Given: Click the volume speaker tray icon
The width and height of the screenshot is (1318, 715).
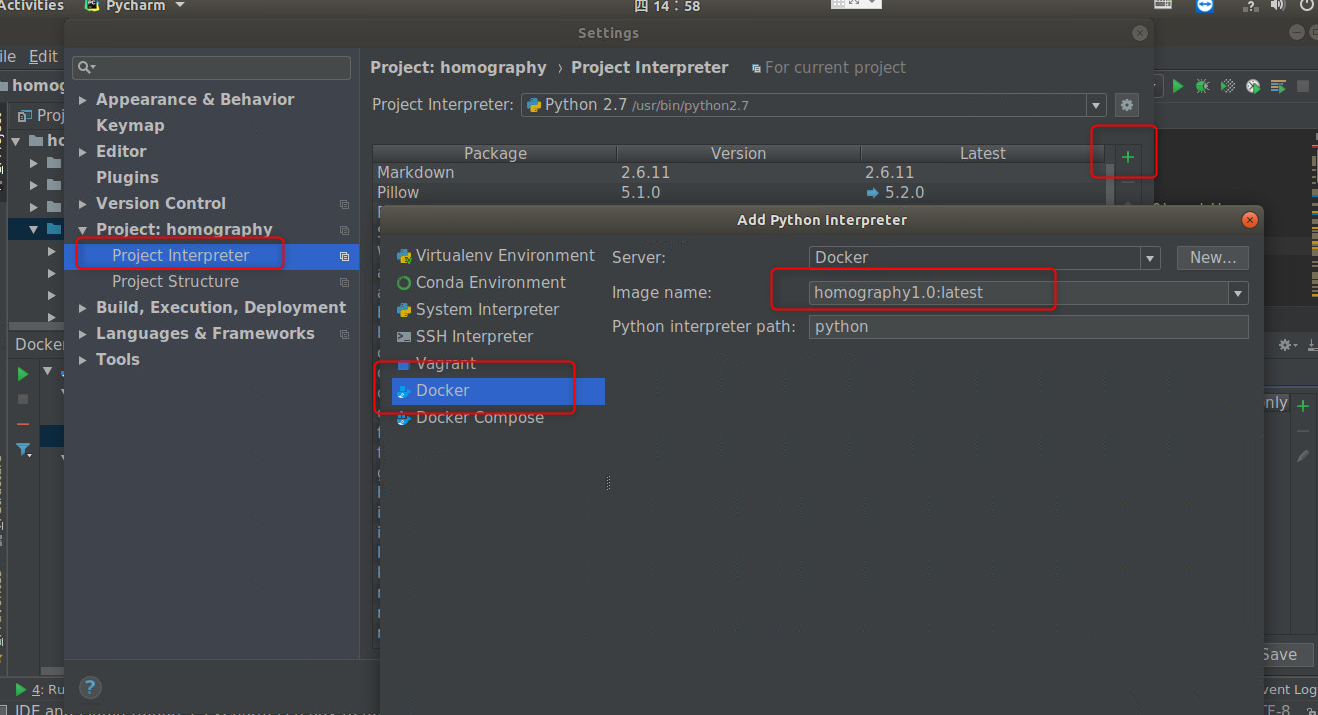Looking at the screenshot, I should click(1277, 6).
